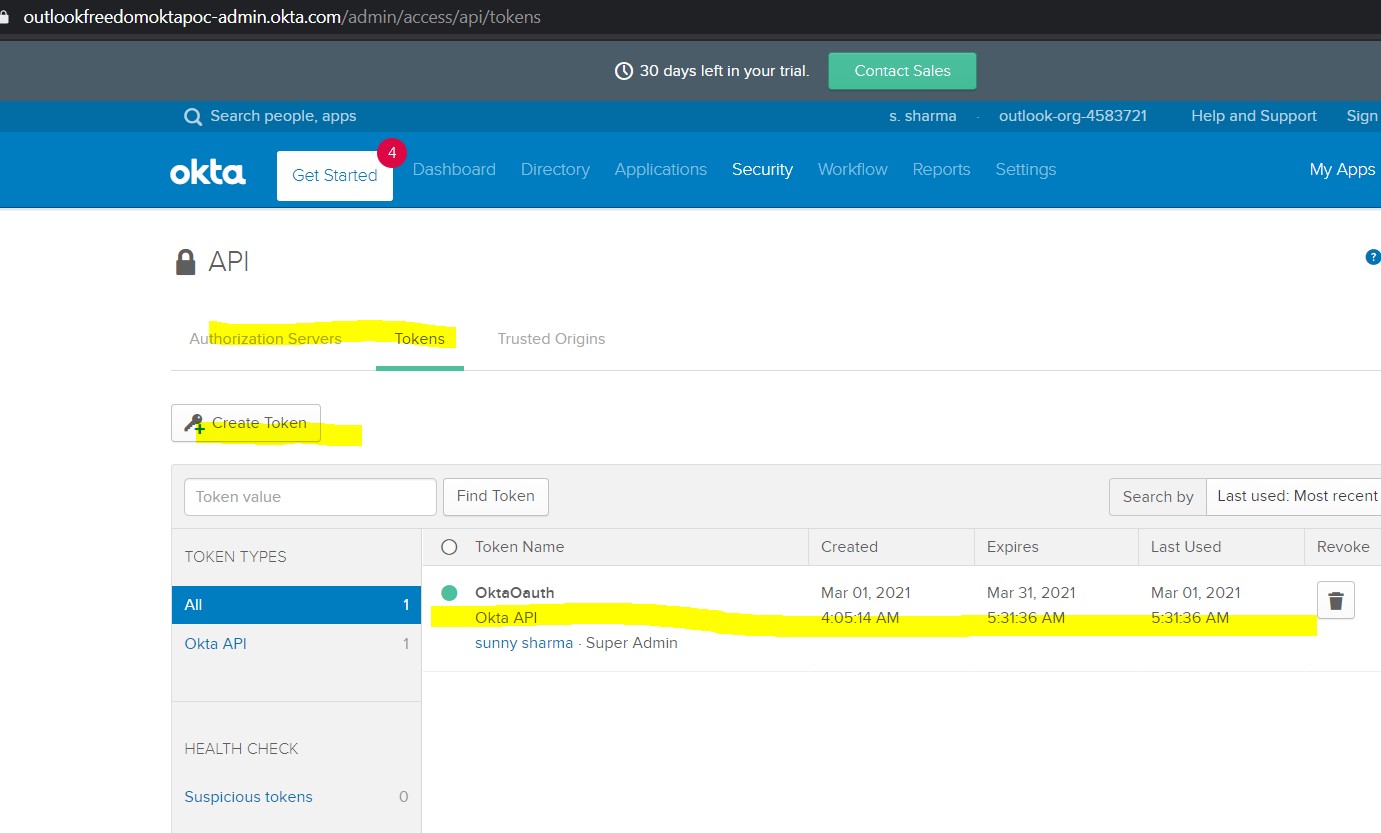The width and height of the screenshot is (1381, 833).
Task: Open the Workflow menu
Action: click(x=853, y=169)
